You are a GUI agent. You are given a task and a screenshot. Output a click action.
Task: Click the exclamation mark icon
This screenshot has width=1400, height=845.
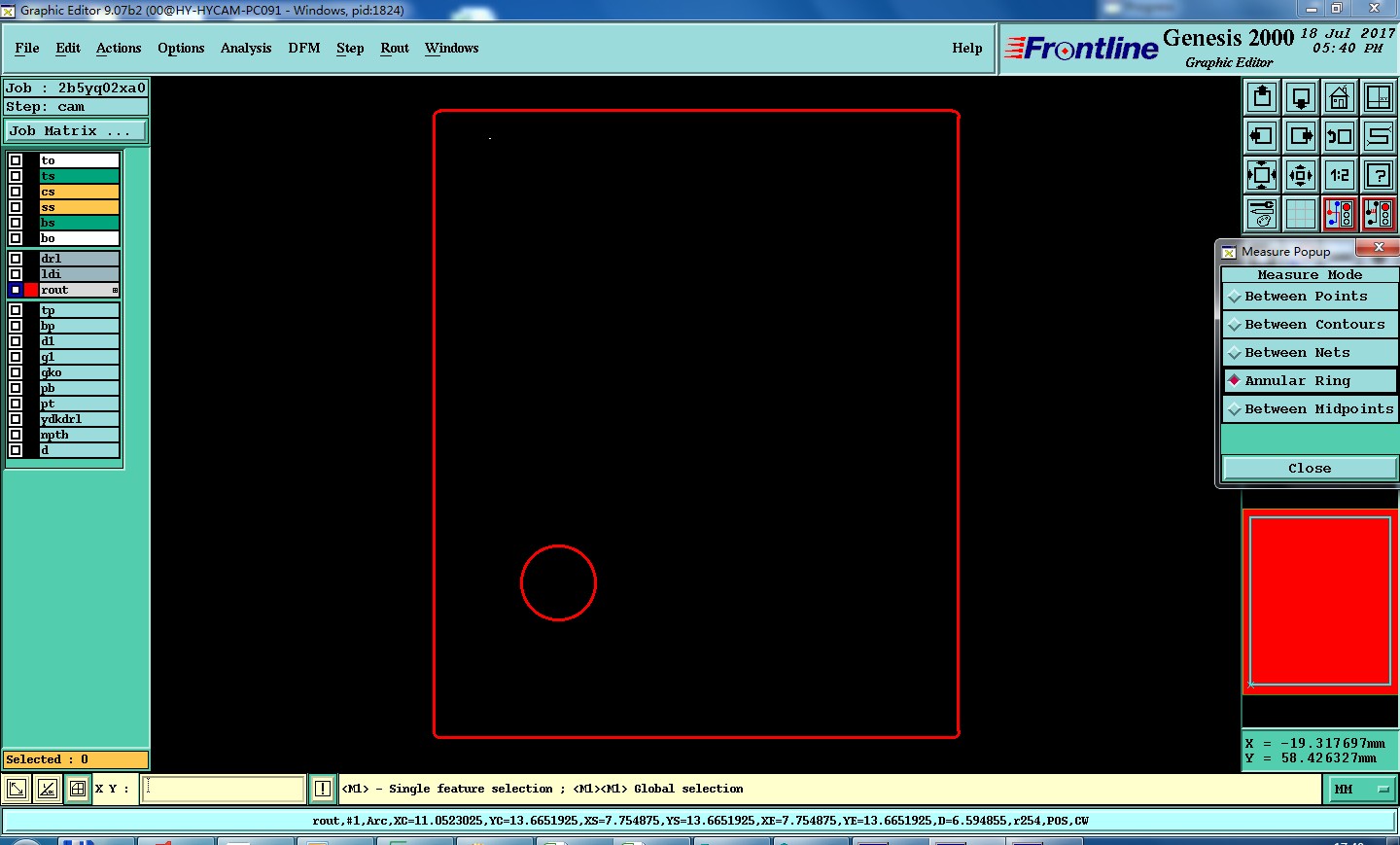pyautogui.click(x=323, y=789)
